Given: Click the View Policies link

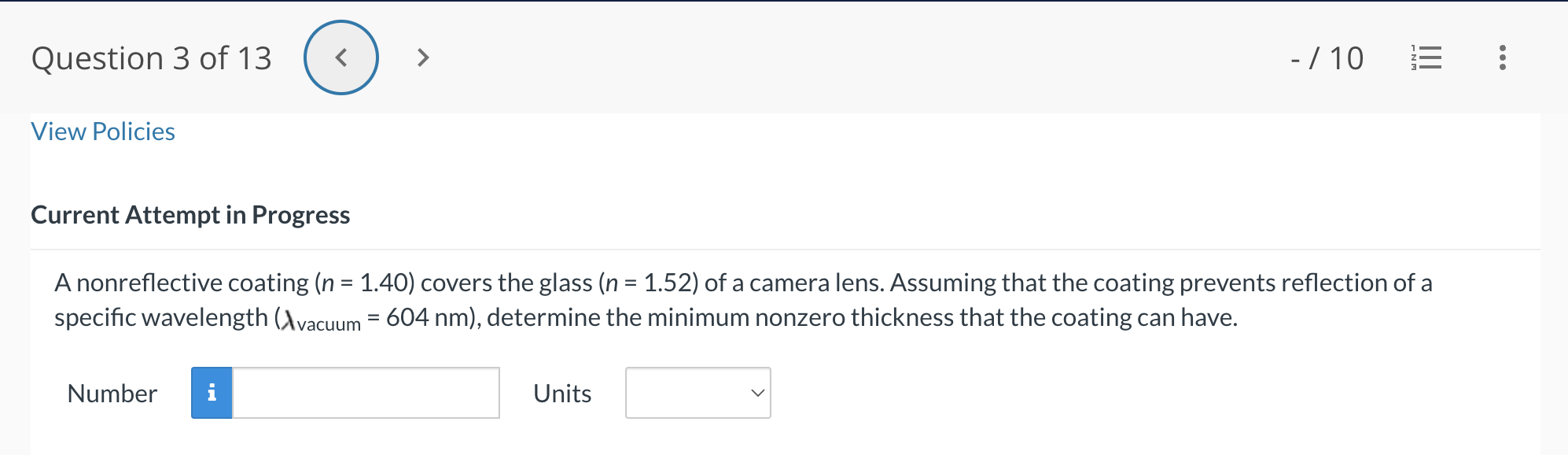Looking at the screenshot, I should coord(102,131).
